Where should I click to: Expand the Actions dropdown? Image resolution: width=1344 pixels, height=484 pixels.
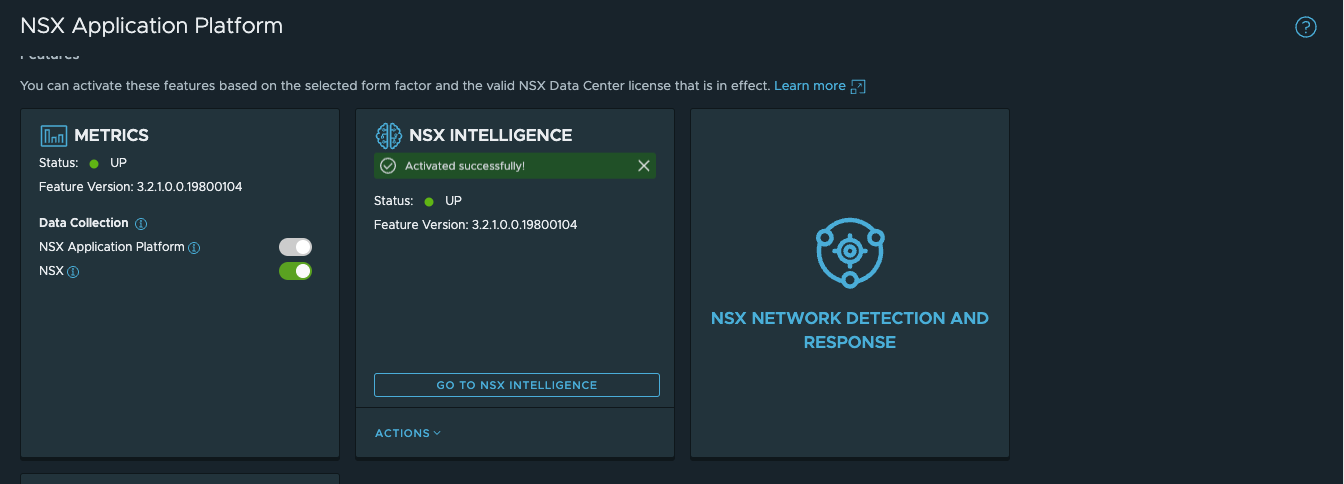[408, 433]
